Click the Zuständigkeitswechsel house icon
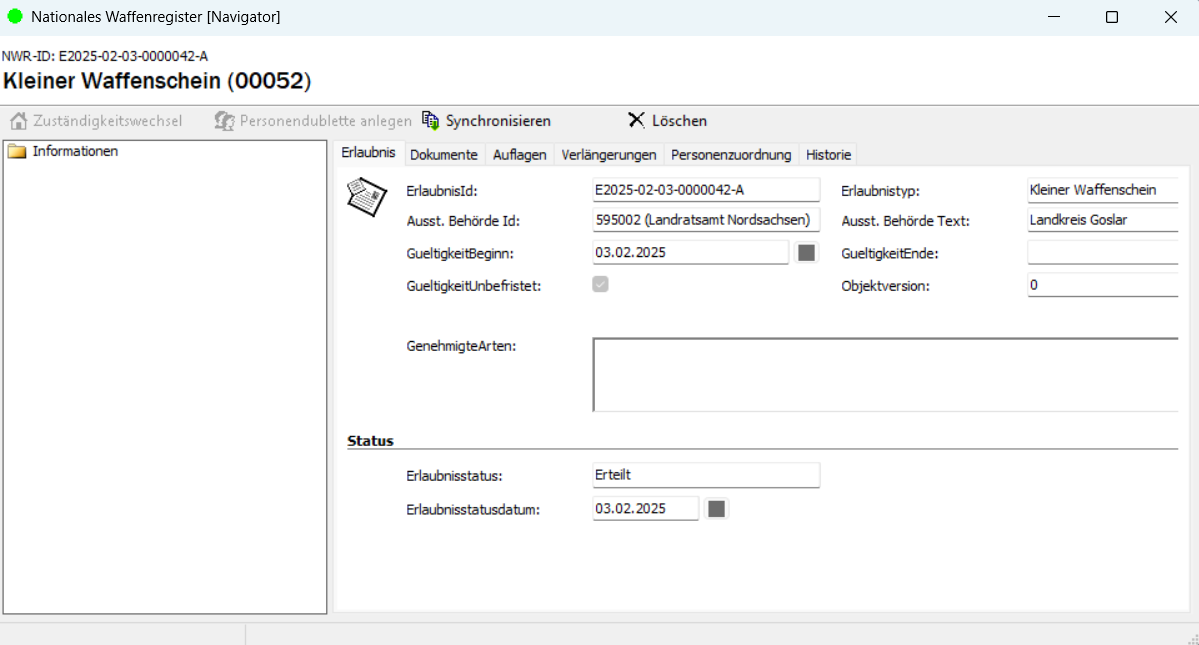 [18, 121]
